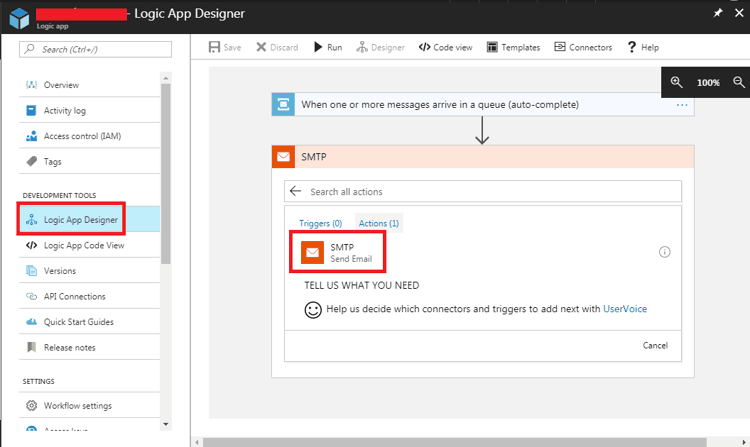Open Templates from the toolbar
This screenshot has height=447, width=750.
point(513,47)
